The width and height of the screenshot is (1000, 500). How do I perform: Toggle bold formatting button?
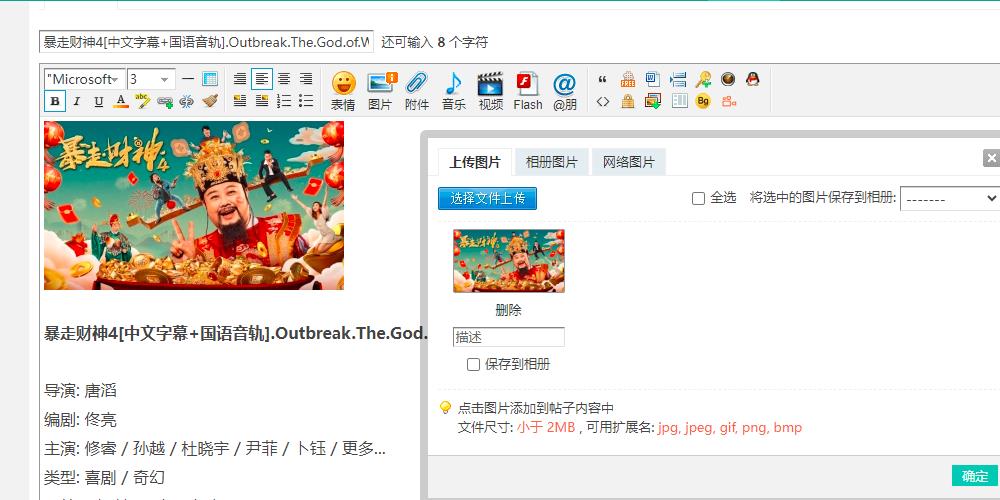click(x=55, y=101)
